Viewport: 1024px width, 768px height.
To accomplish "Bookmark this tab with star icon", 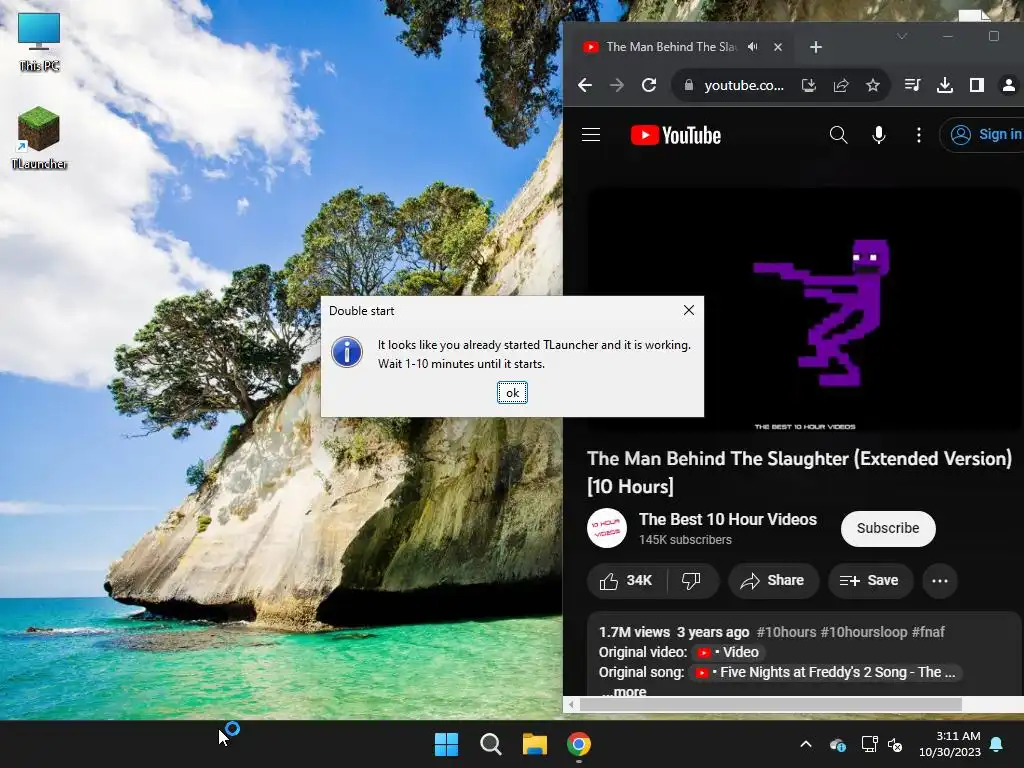I will pyautogui.click(x=872, y=85).
